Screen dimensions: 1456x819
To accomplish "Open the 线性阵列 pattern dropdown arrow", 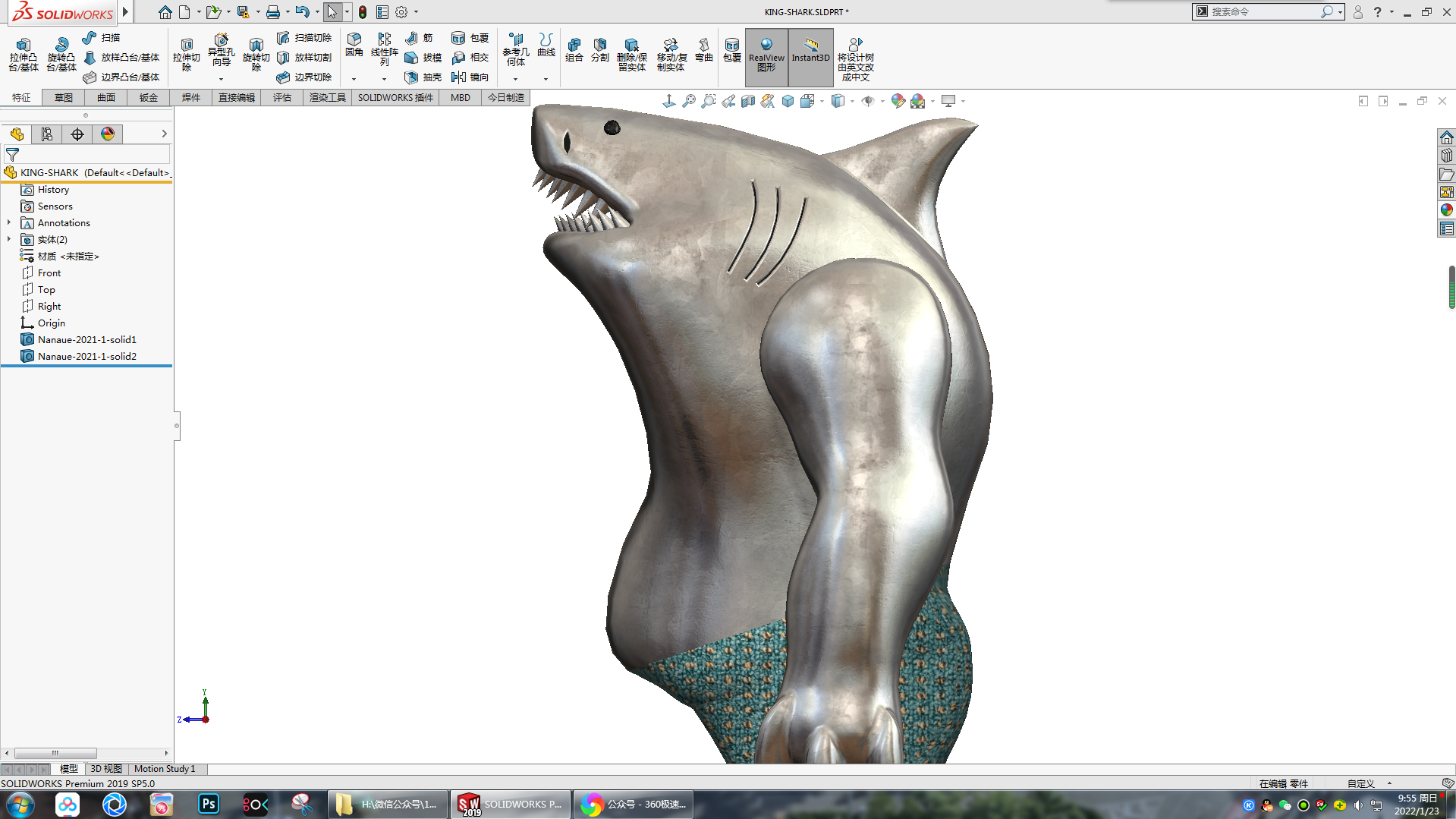I will click(384, 79).
